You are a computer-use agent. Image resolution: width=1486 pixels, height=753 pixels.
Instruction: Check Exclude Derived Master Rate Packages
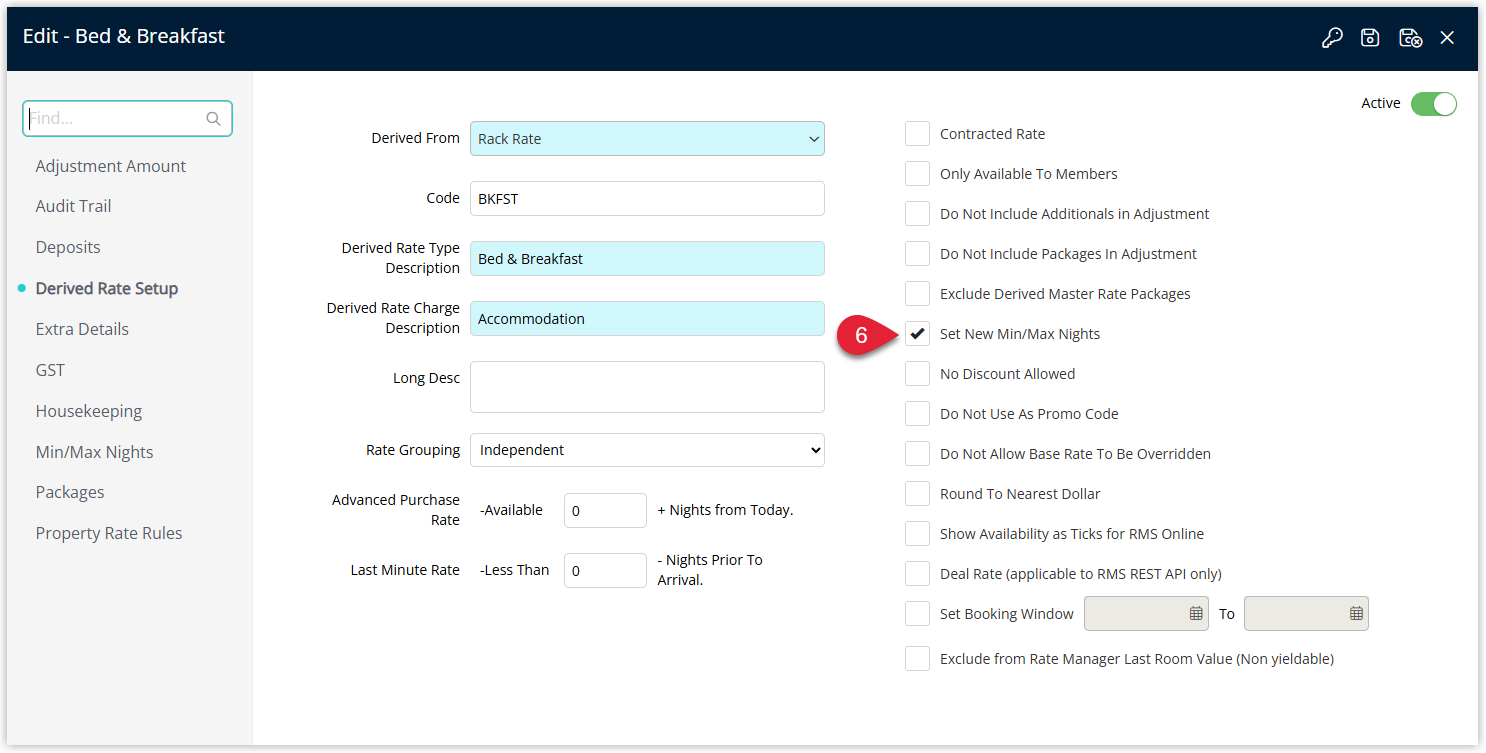917,294
